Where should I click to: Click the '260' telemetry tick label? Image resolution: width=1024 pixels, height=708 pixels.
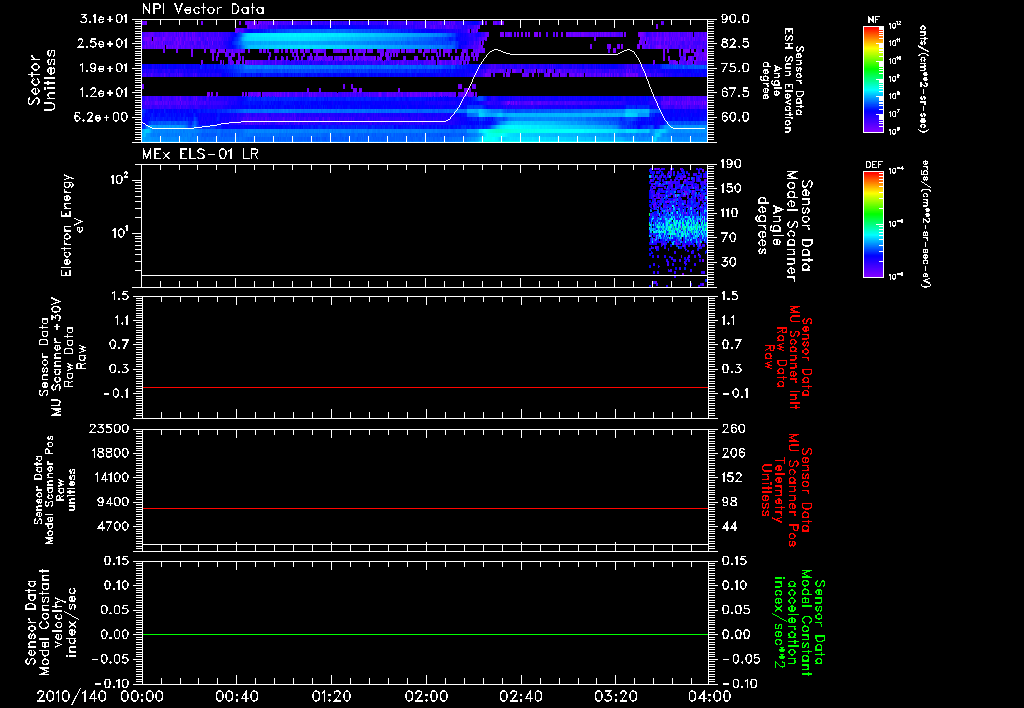pyautogui.click(x=731, y=428)
